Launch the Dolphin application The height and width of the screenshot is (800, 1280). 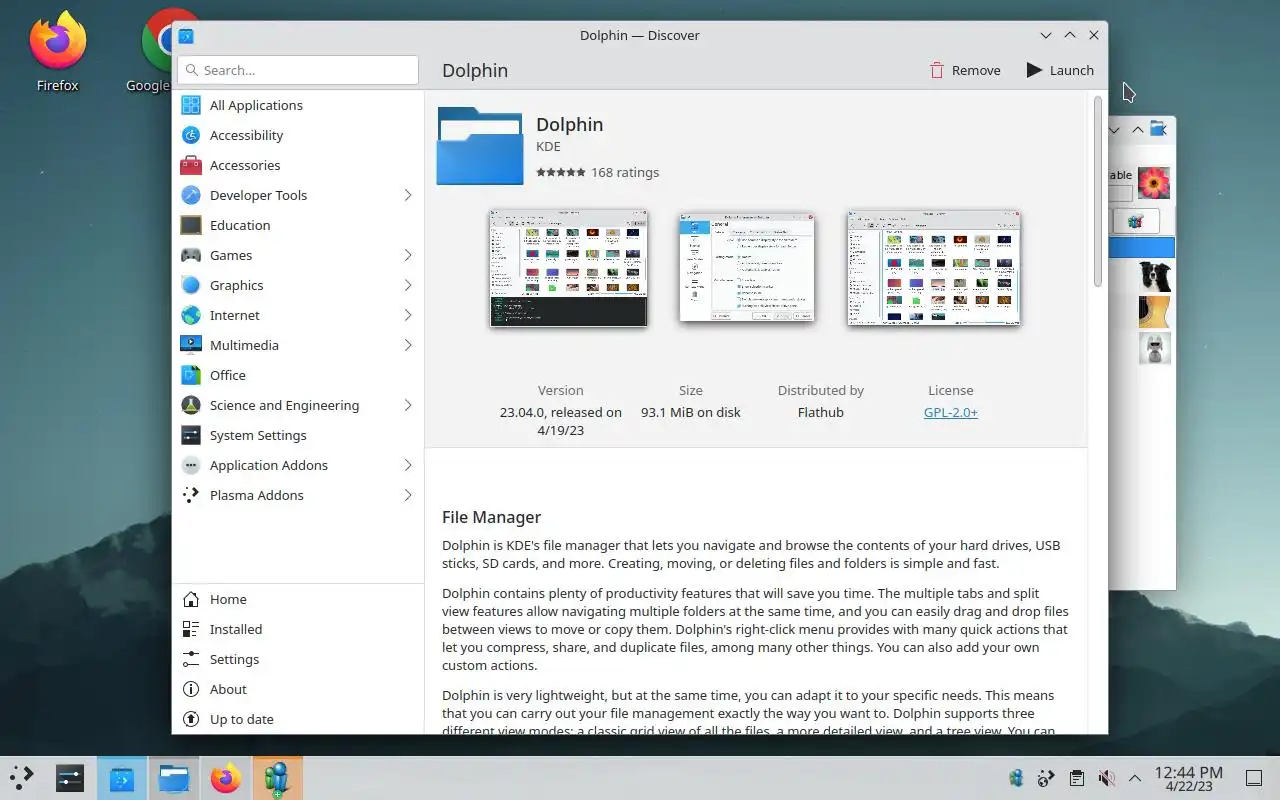point(1060,70)
